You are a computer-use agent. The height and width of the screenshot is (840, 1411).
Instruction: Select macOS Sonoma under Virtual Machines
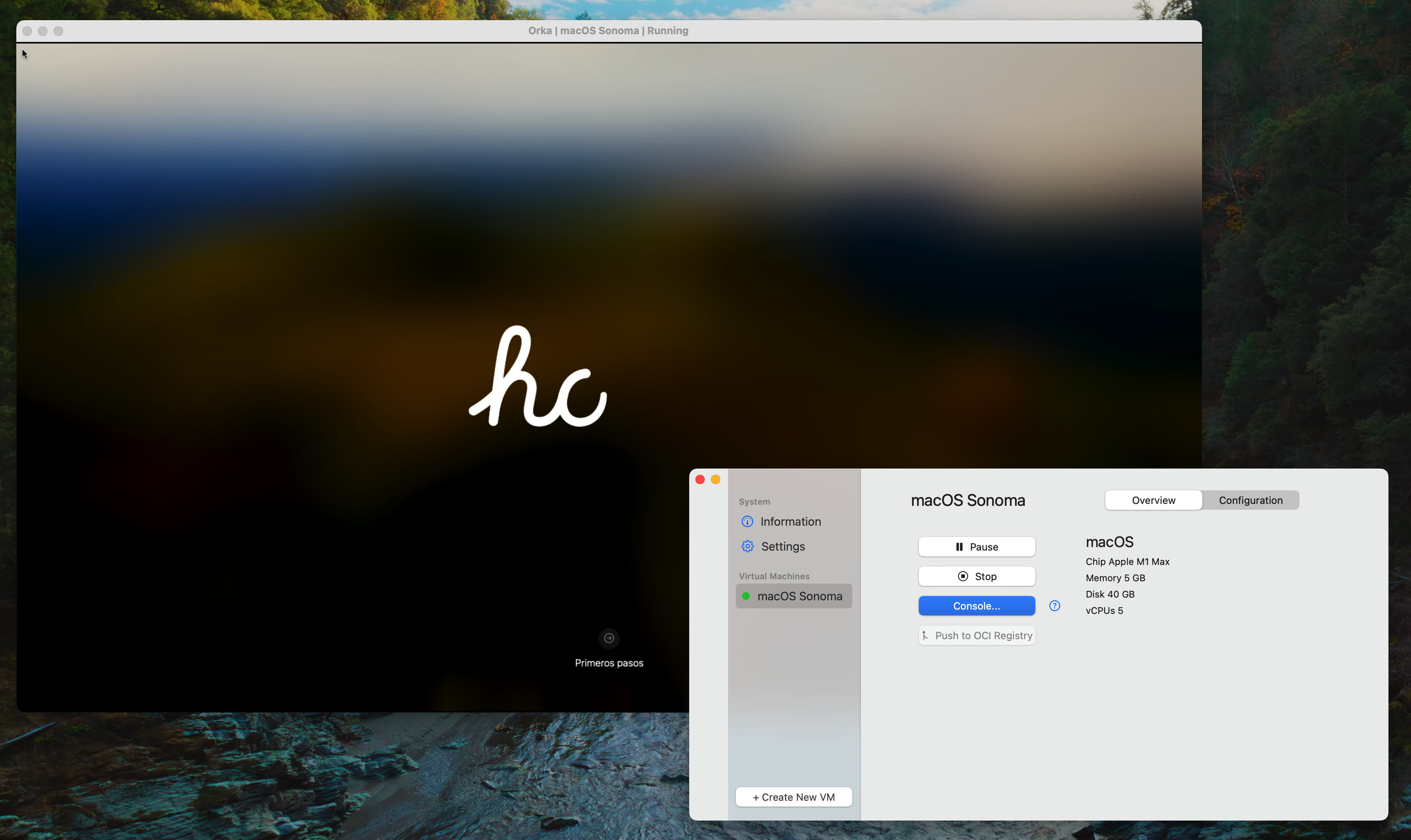pyautogui.click(x=800, y=596)
